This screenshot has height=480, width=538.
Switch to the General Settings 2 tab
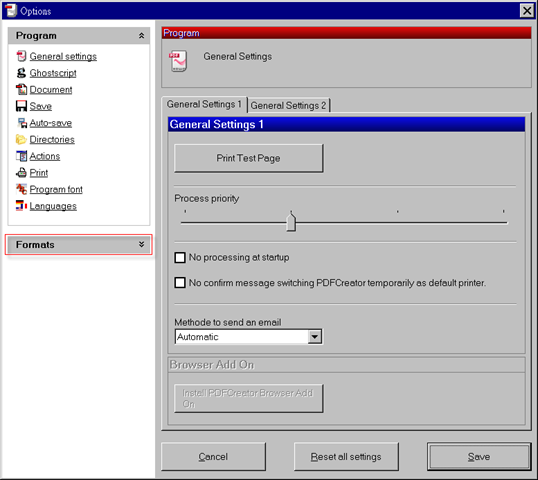pos(288,105)
